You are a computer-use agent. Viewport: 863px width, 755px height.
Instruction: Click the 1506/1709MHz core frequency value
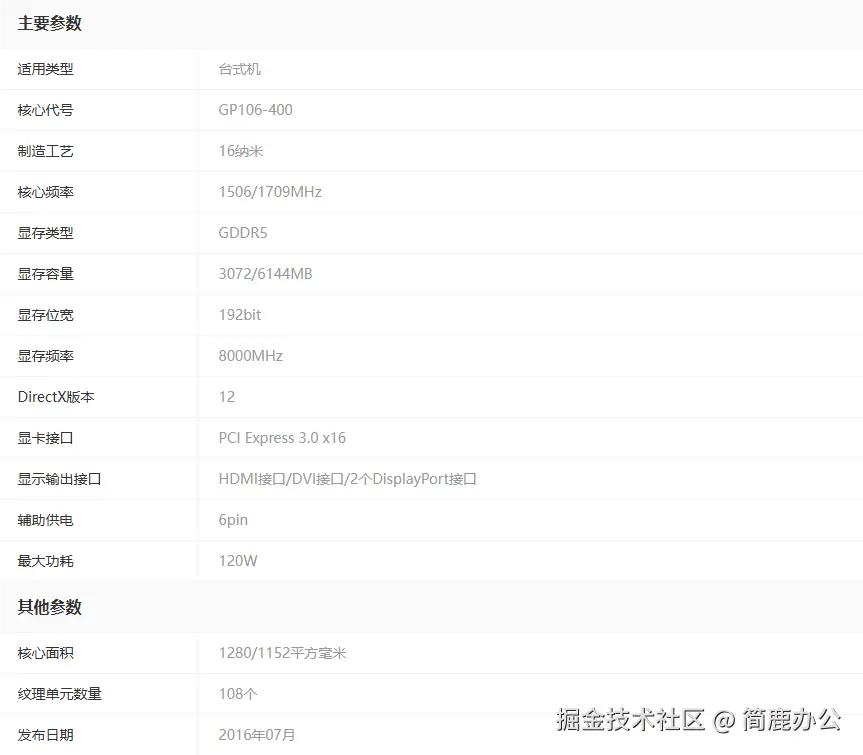click(x=270, y=192)
